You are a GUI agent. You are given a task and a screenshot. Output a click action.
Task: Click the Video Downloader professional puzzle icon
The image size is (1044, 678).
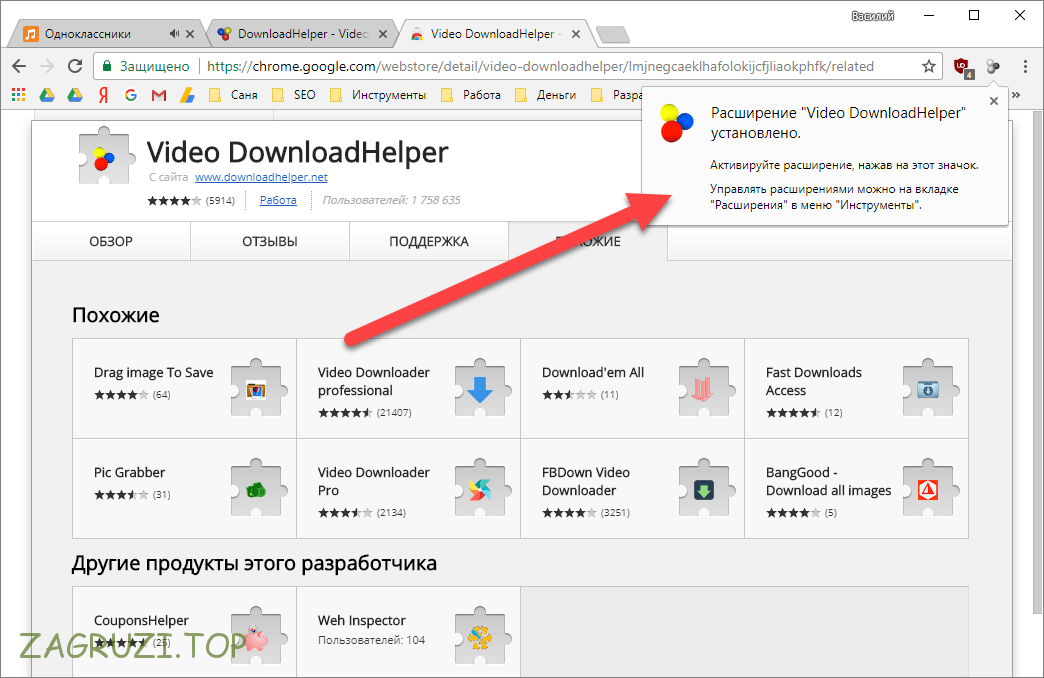482,390
